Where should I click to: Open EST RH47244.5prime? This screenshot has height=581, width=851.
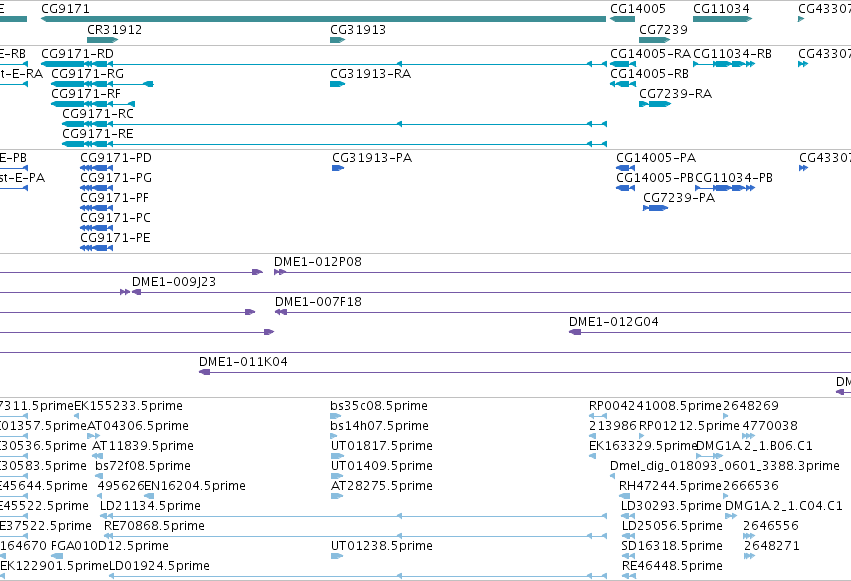[625, 496]
